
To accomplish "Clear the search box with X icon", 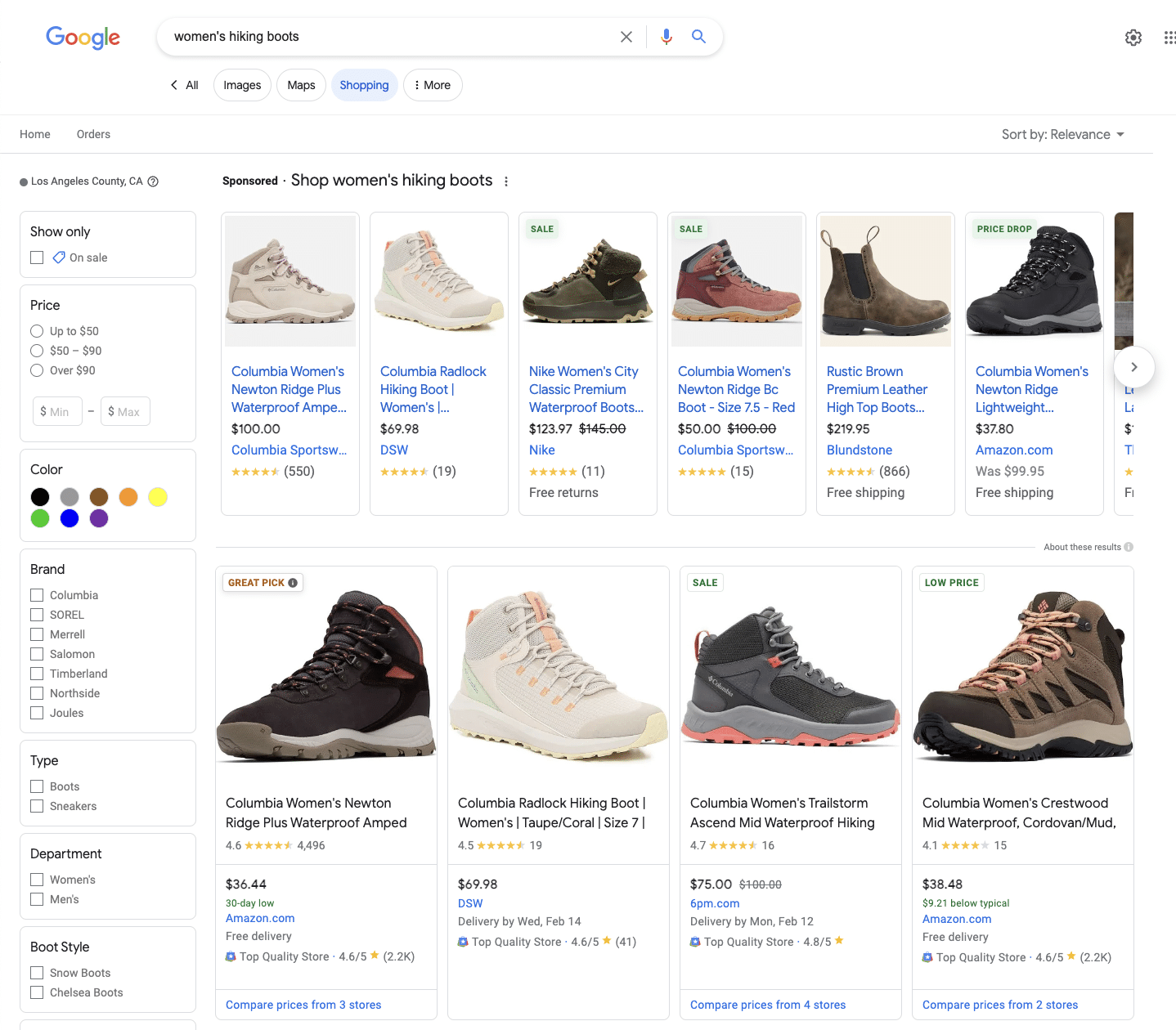I will (x=626, y=37).
